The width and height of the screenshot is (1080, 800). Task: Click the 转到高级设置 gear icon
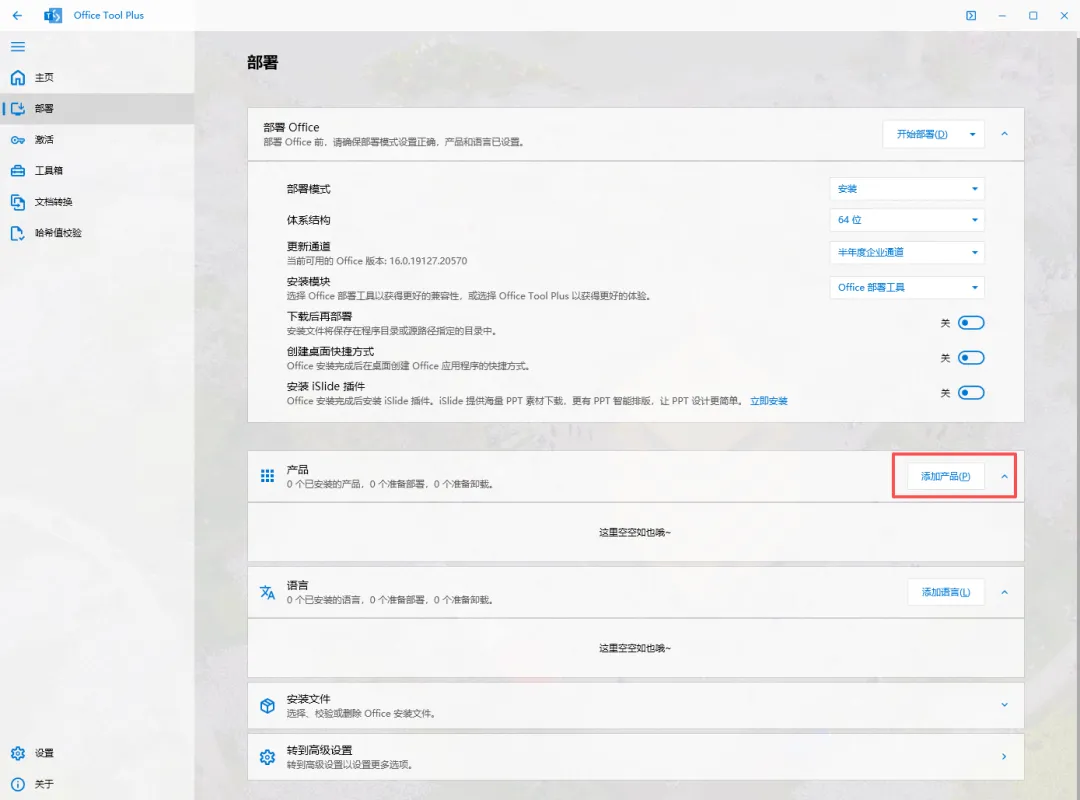tap(267, 757)
